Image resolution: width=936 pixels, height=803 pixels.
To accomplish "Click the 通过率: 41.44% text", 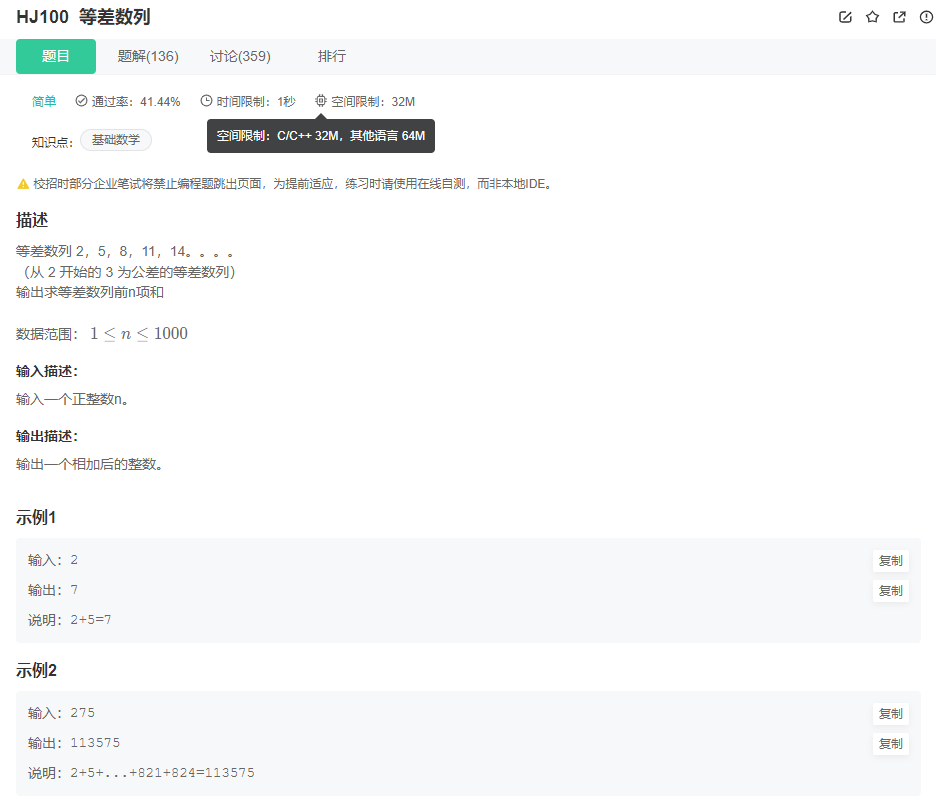I will [136, 101].
